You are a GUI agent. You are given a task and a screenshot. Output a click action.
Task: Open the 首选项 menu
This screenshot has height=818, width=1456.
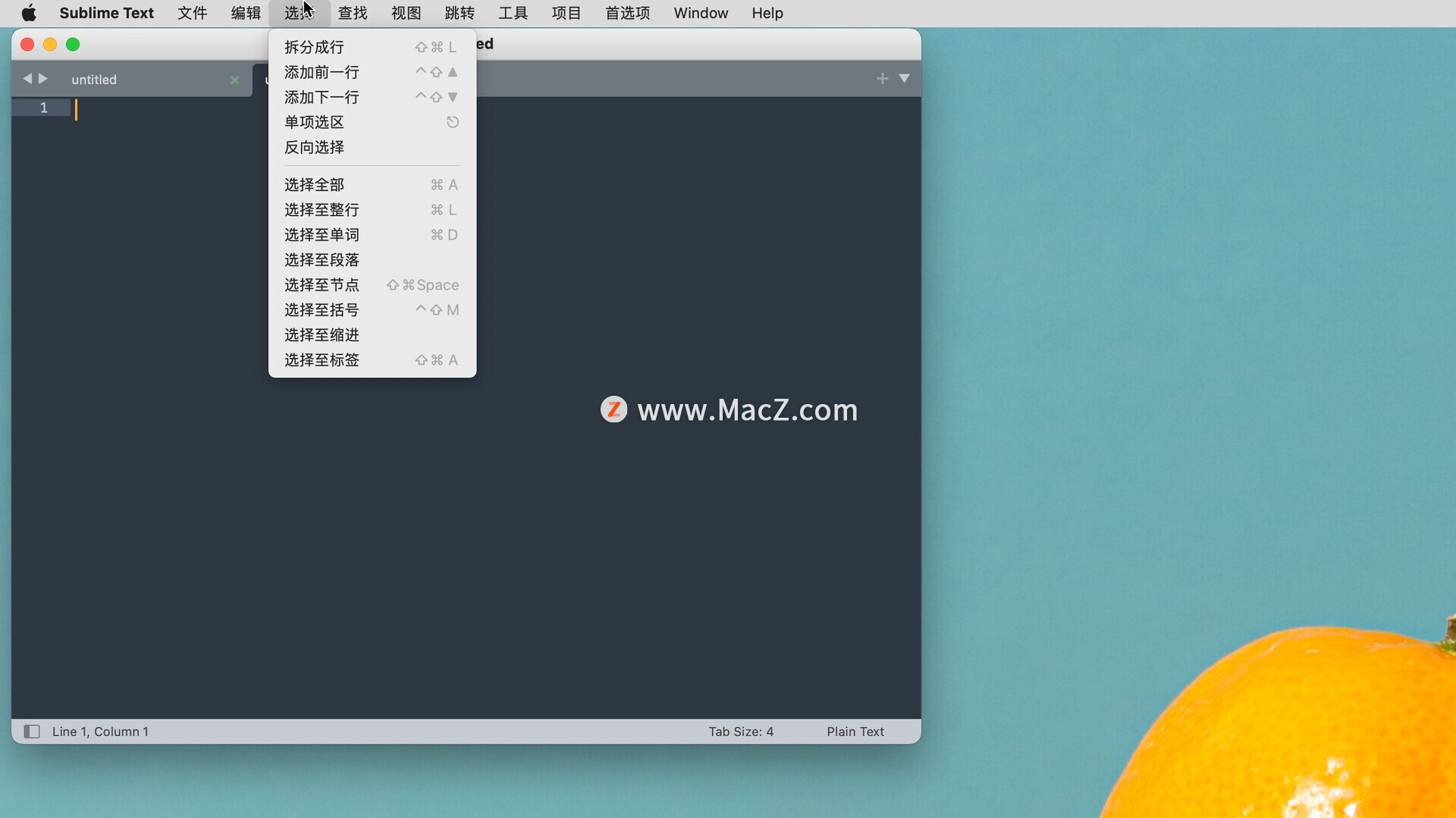(x=627, y=13)
